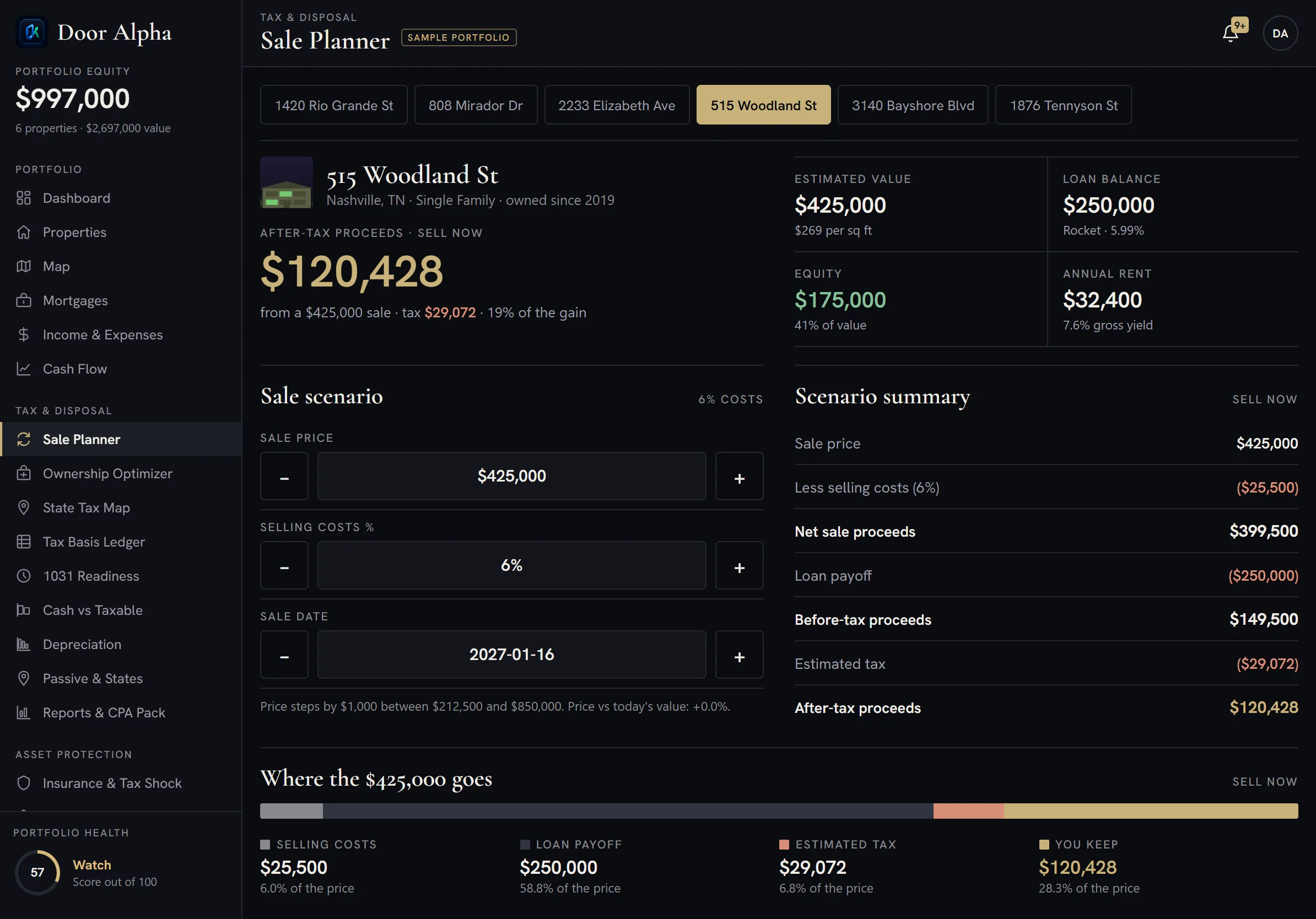Decrease the selling costs percentage
Image resolution: width=1316 pixels, height=919 pixels.
coord(284,565)
